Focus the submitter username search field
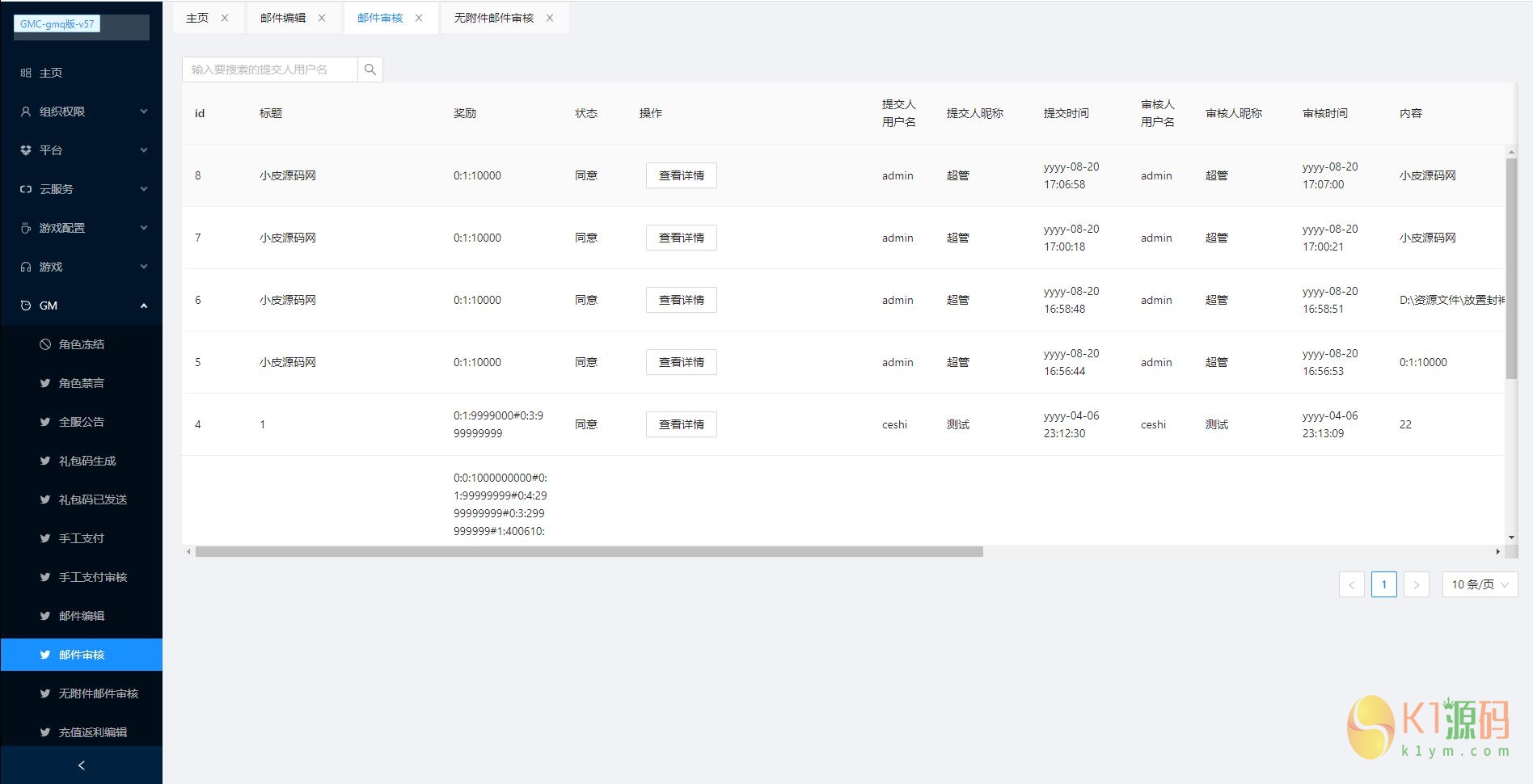This screenshot has width=1533, height=784. 270,70
